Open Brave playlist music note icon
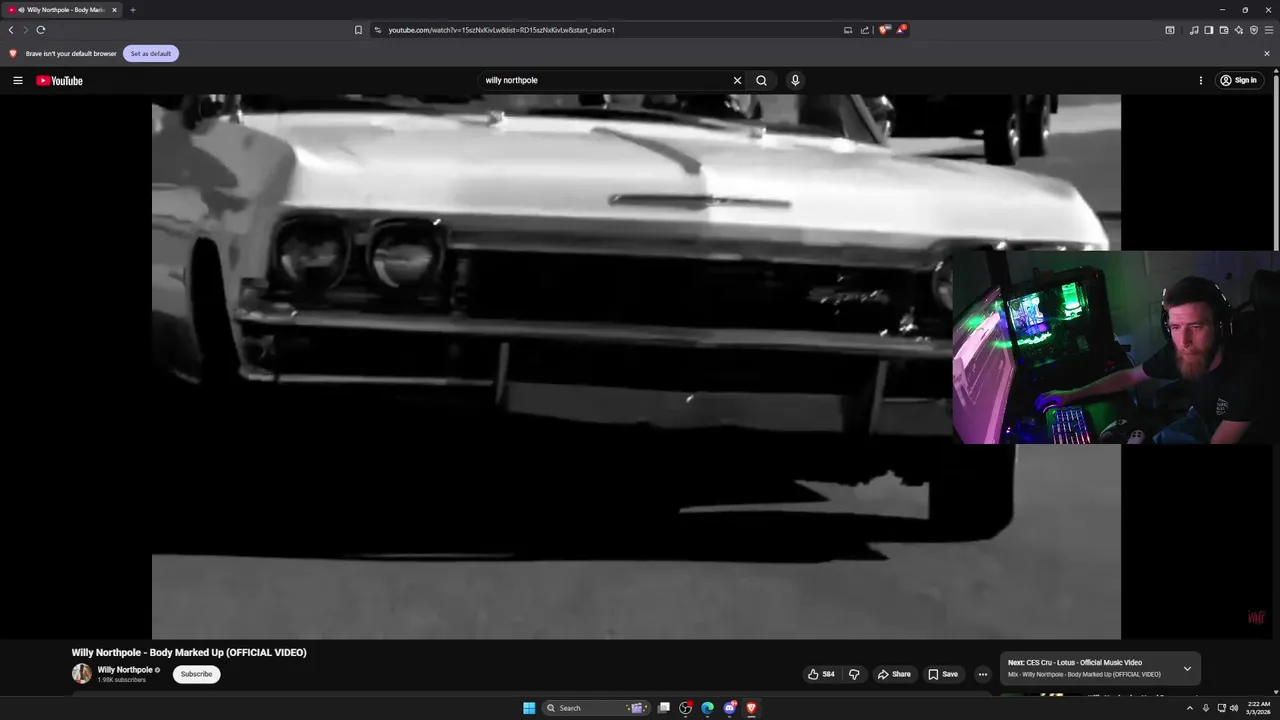Image resolution: width=1280 pixels, height=720 pixels. tap(1194, 30)
